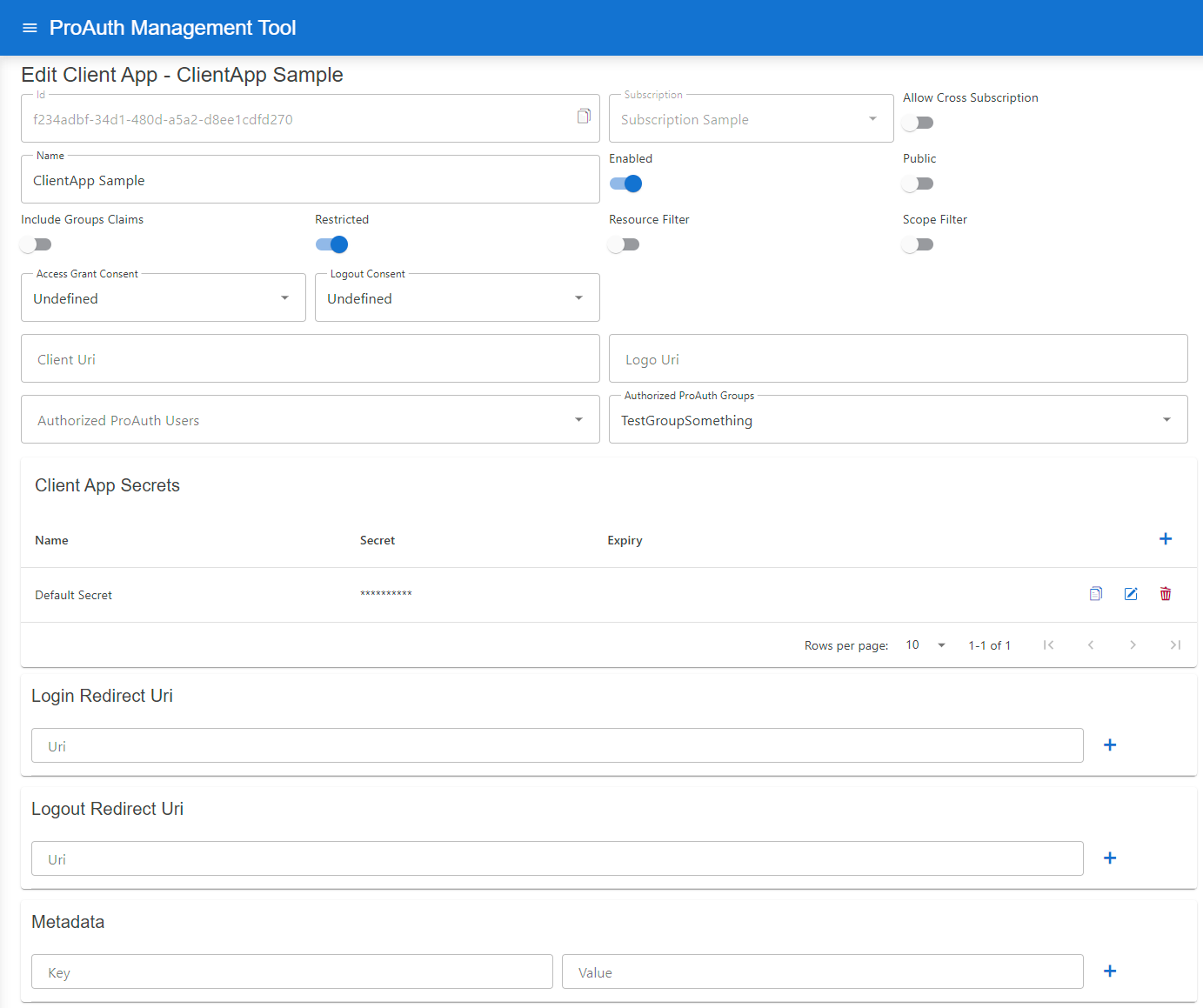1203x1008 pixels.
Task: Open the Logout Consent dropdown
Action: coord(578,297)
